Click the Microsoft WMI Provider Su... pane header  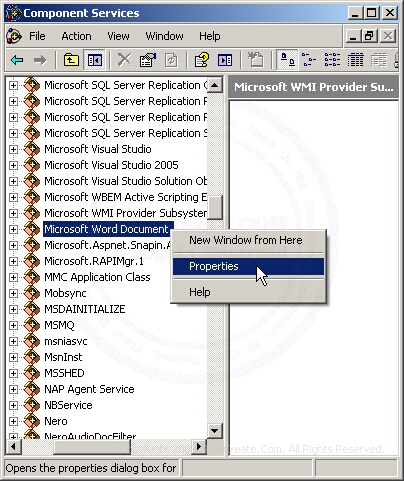pos(313,87)
